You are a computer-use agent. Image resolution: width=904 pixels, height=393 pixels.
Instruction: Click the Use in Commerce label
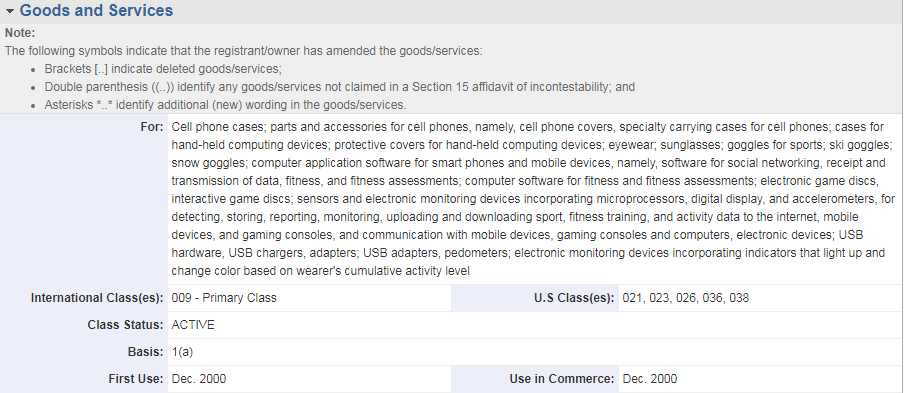point(562,379)
